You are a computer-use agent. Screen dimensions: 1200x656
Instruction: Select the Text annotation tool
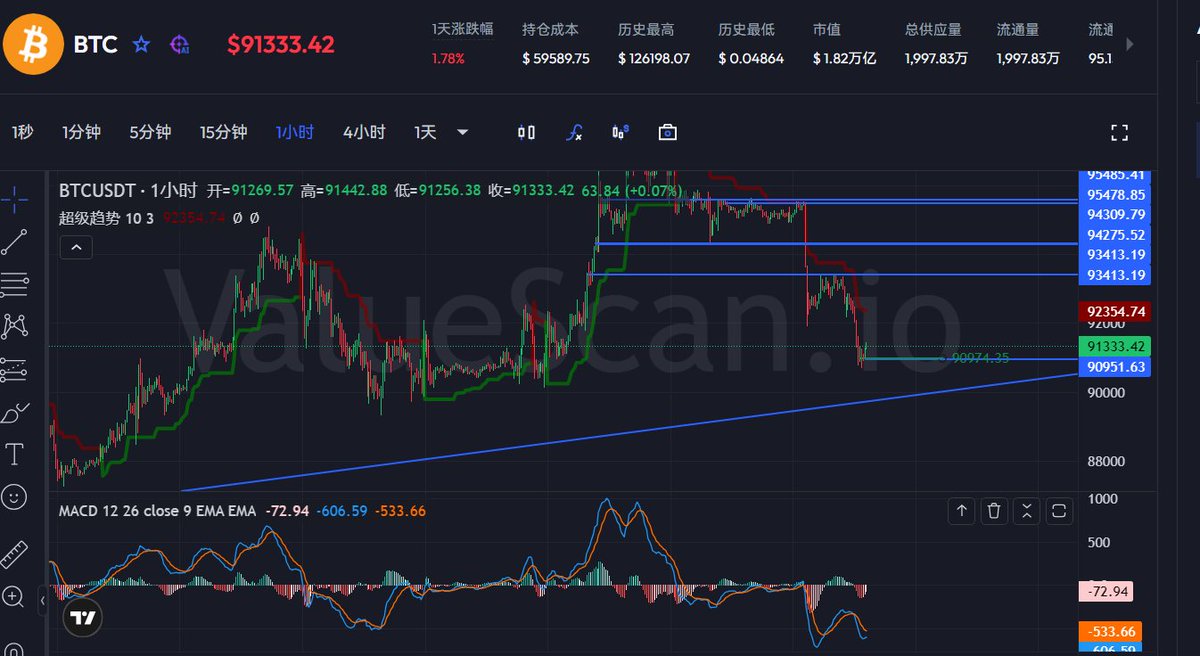click(15, 455)
